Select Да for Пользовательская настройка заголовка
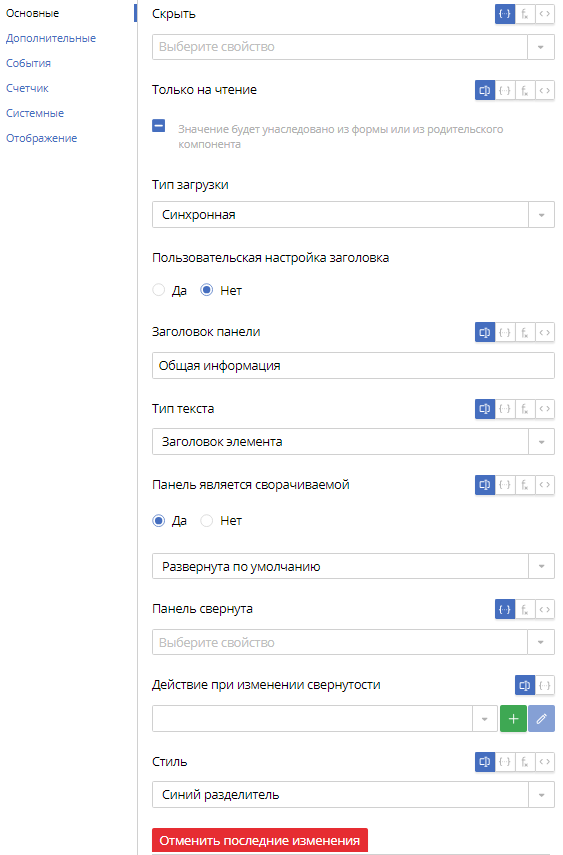This screenshot has height=855, width=563. point(159,290)
